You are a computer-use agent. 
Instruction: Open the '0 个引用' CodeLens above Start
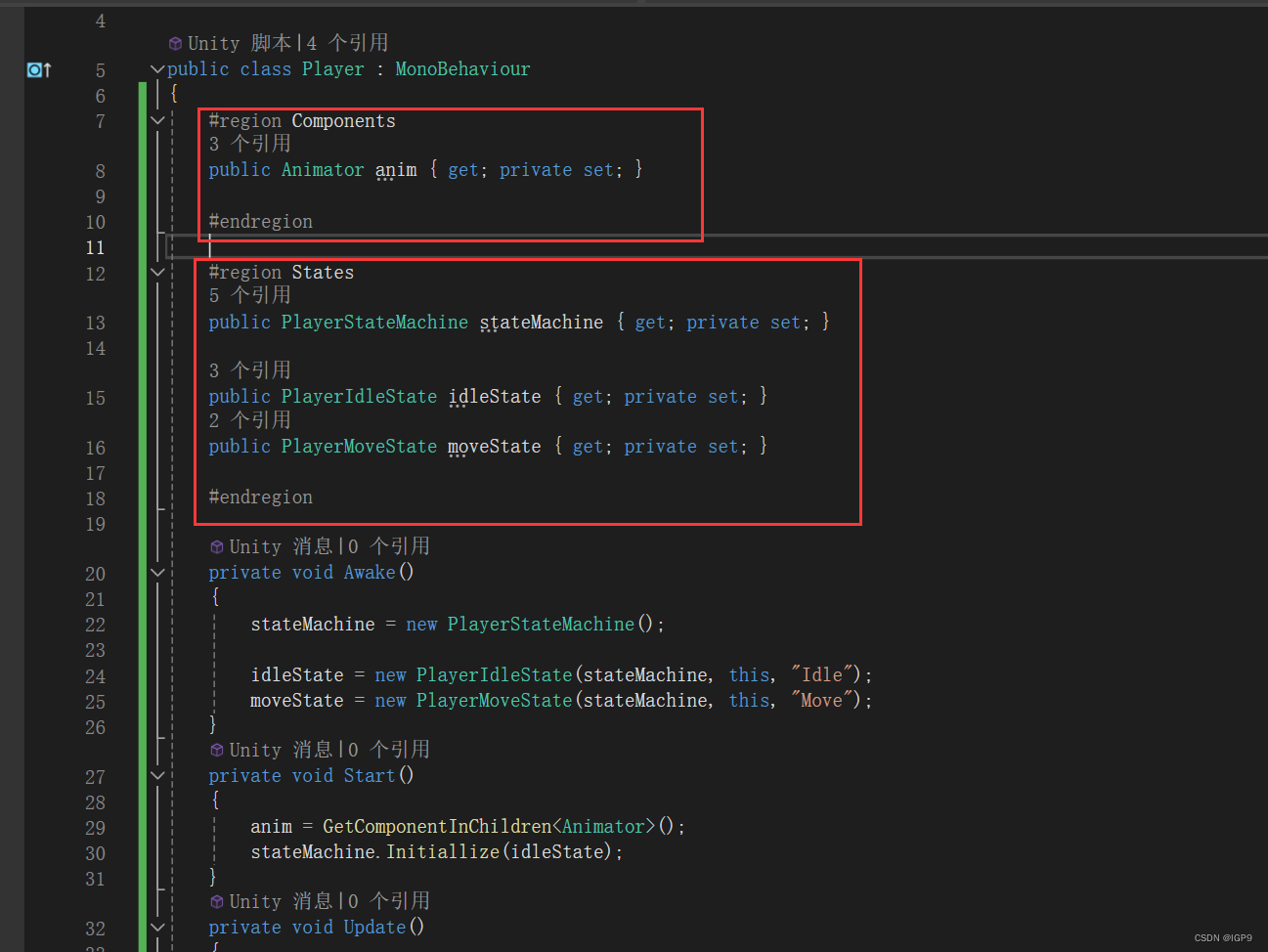pyautogui.click(x=389, y=750)
